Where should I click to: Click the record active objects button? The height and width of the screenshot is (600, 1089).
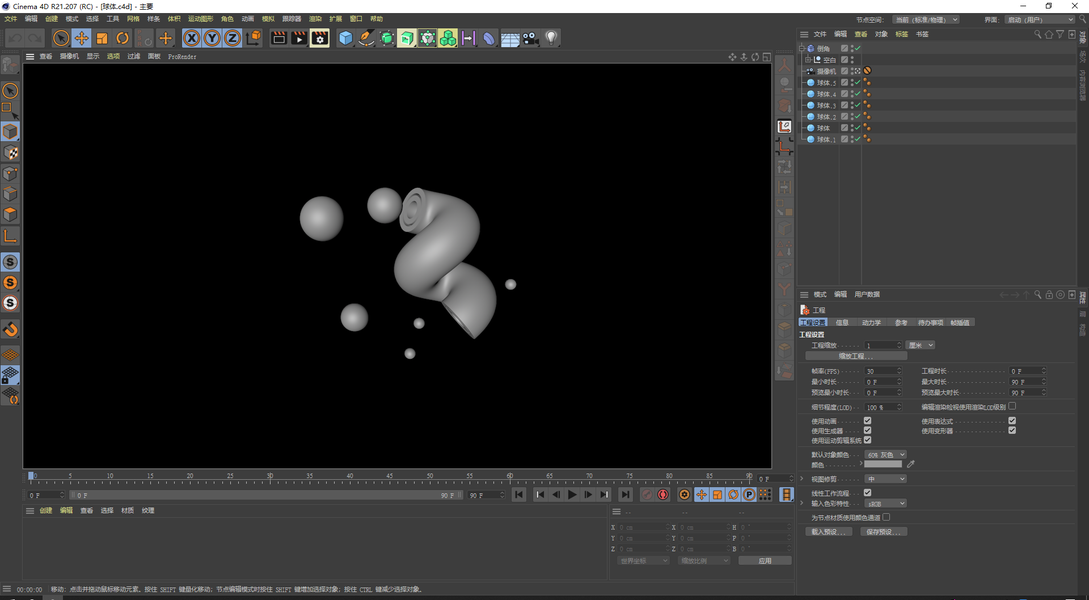click(x=647, y=494)
